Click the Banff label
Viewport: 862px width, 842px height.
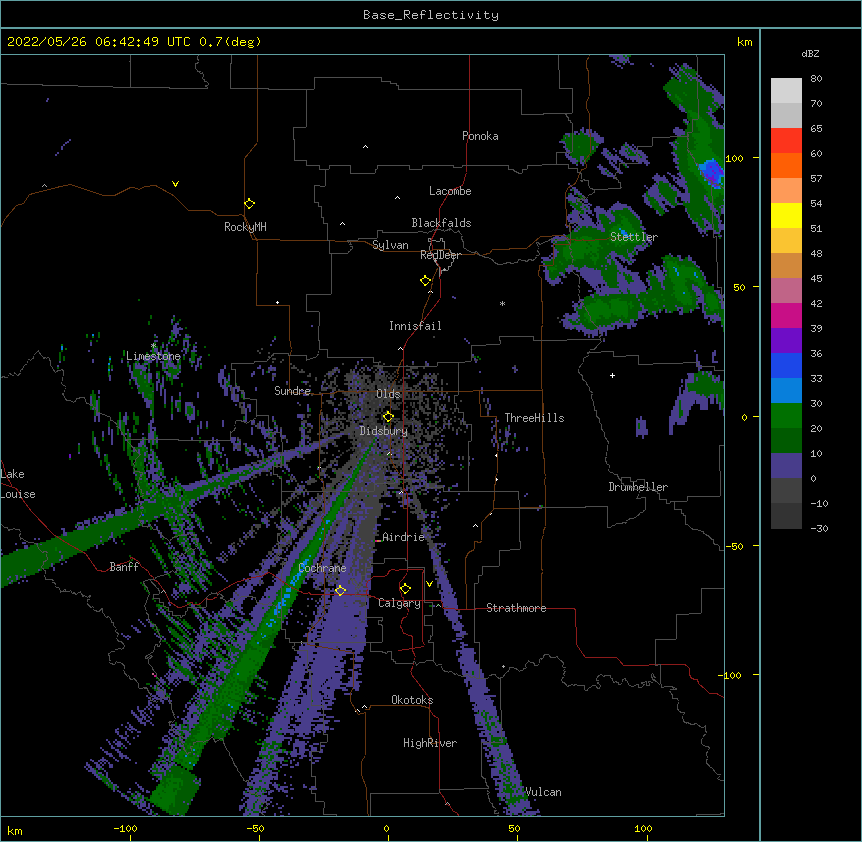tap(124, 567)
